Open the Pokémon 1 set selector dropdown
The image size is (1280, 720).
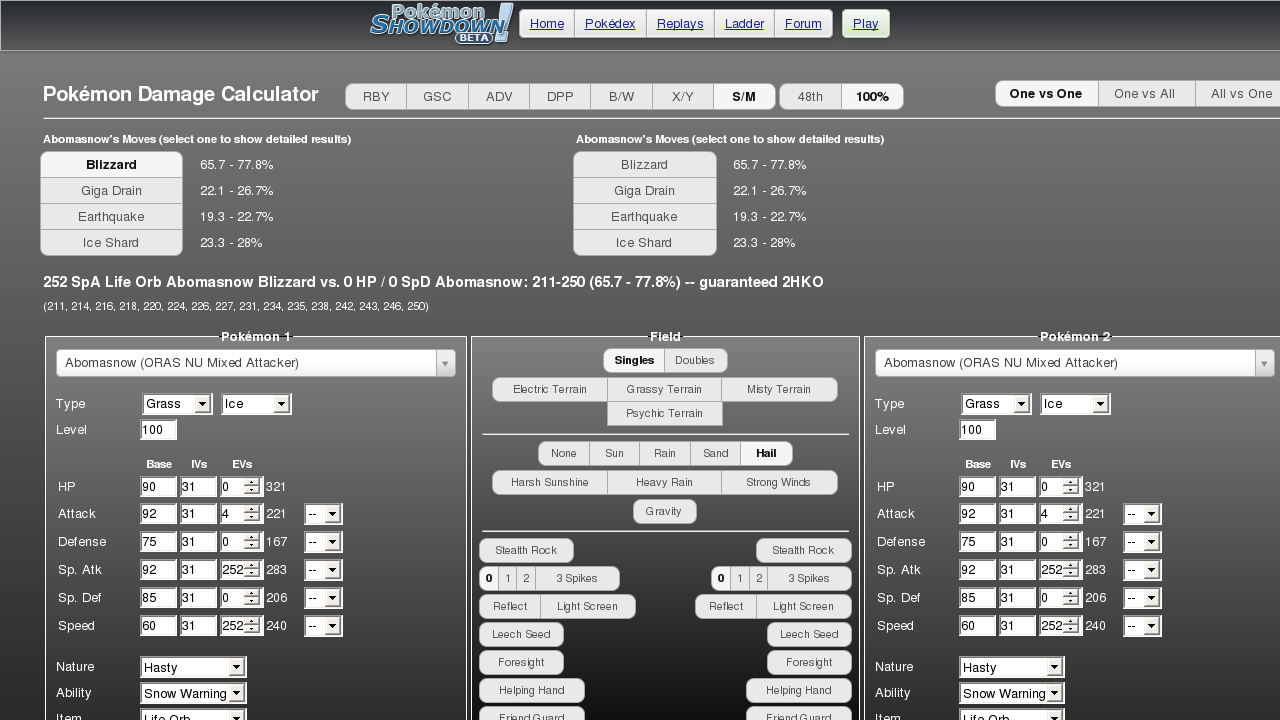point(256,363)
